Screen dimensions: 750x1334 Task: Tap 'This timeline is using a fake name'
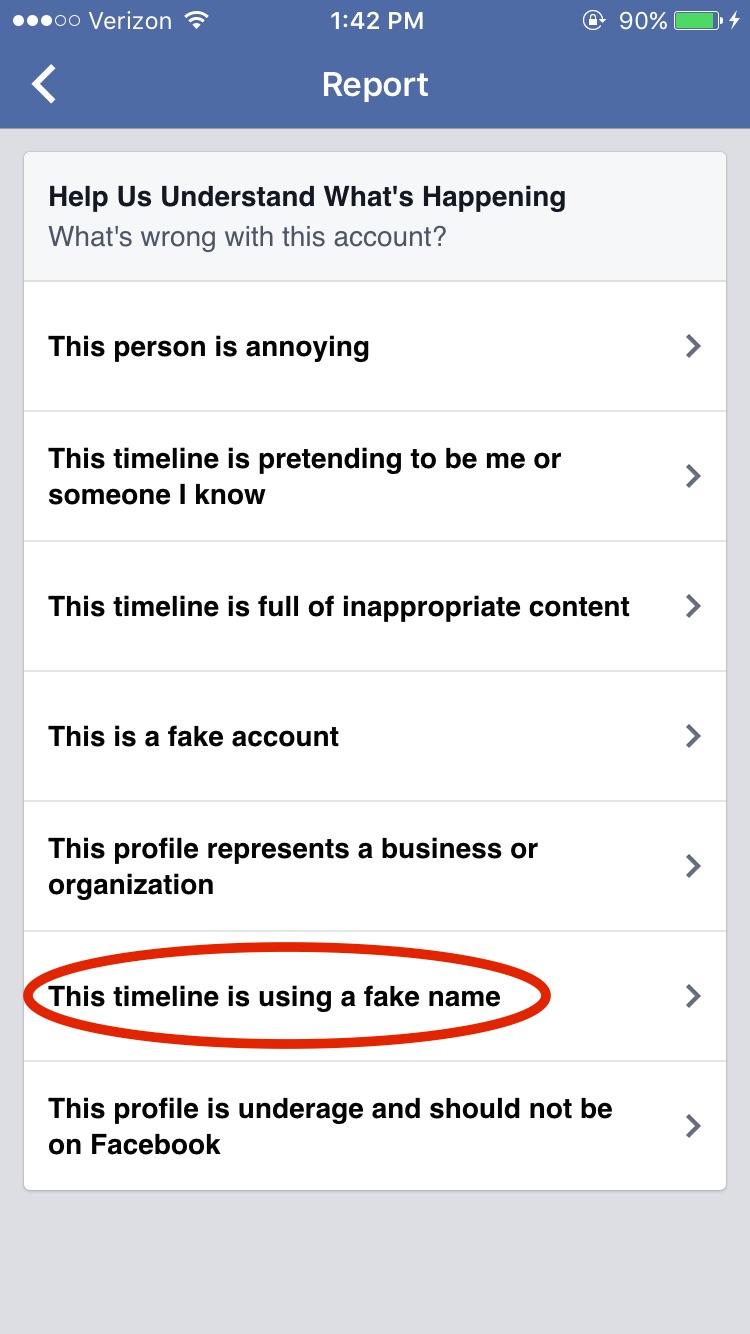click(275, 997)
